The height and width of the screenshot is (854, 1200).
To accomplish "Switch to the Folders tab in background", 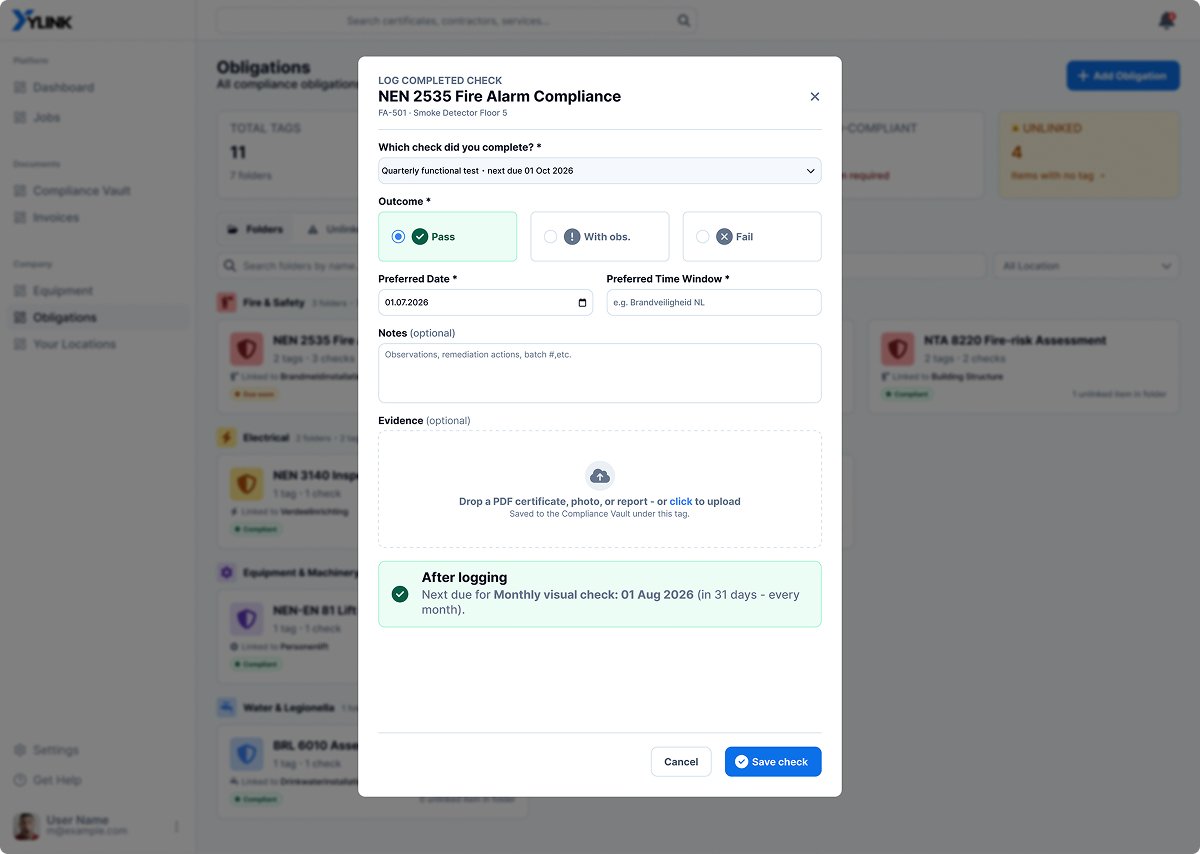I will 255,229.
